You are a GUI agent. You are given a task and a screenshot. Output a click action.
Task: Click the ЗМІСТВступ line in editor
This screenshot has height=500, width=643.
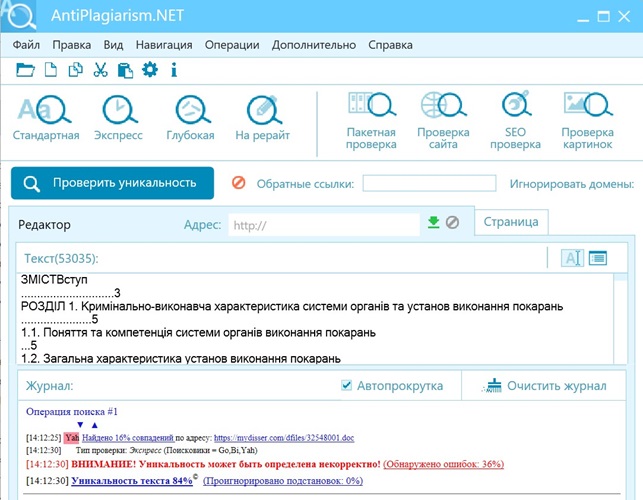point(54,280)
